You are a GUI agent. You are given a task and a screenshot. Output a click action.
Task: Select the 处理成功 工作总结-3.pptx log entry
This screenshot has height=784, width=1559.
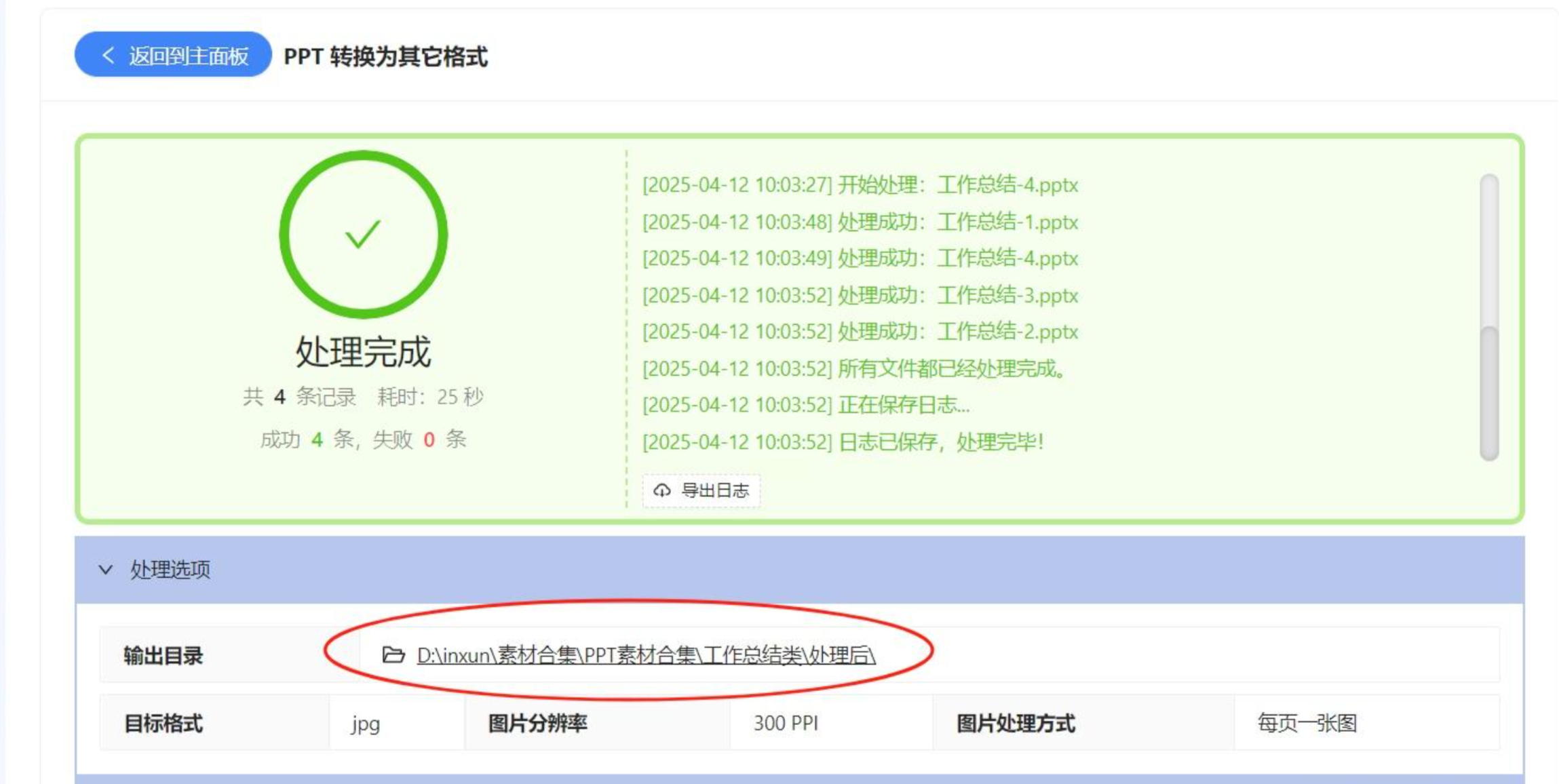tap(860, 296)
